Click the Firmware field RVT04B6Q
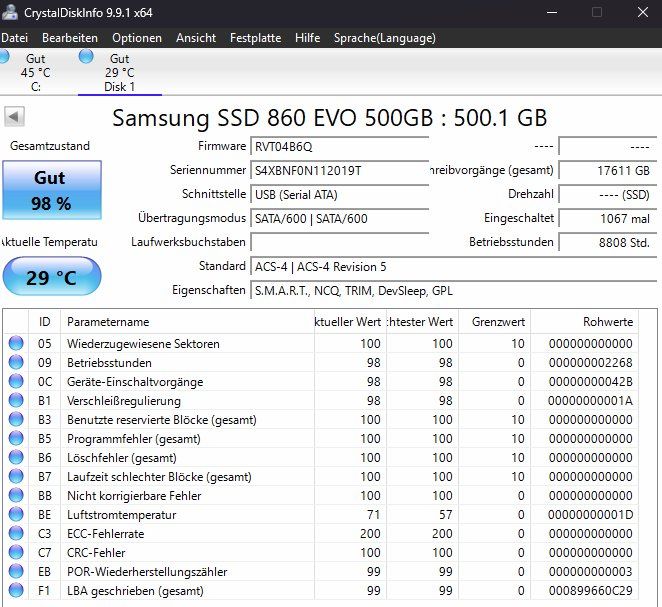 [x=339, y=146]
